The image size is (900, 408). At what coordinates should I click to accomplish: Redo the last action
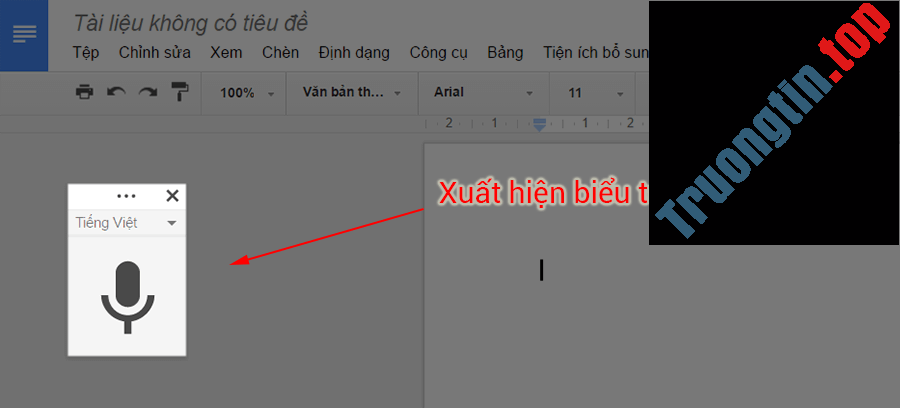coord(148,92)
